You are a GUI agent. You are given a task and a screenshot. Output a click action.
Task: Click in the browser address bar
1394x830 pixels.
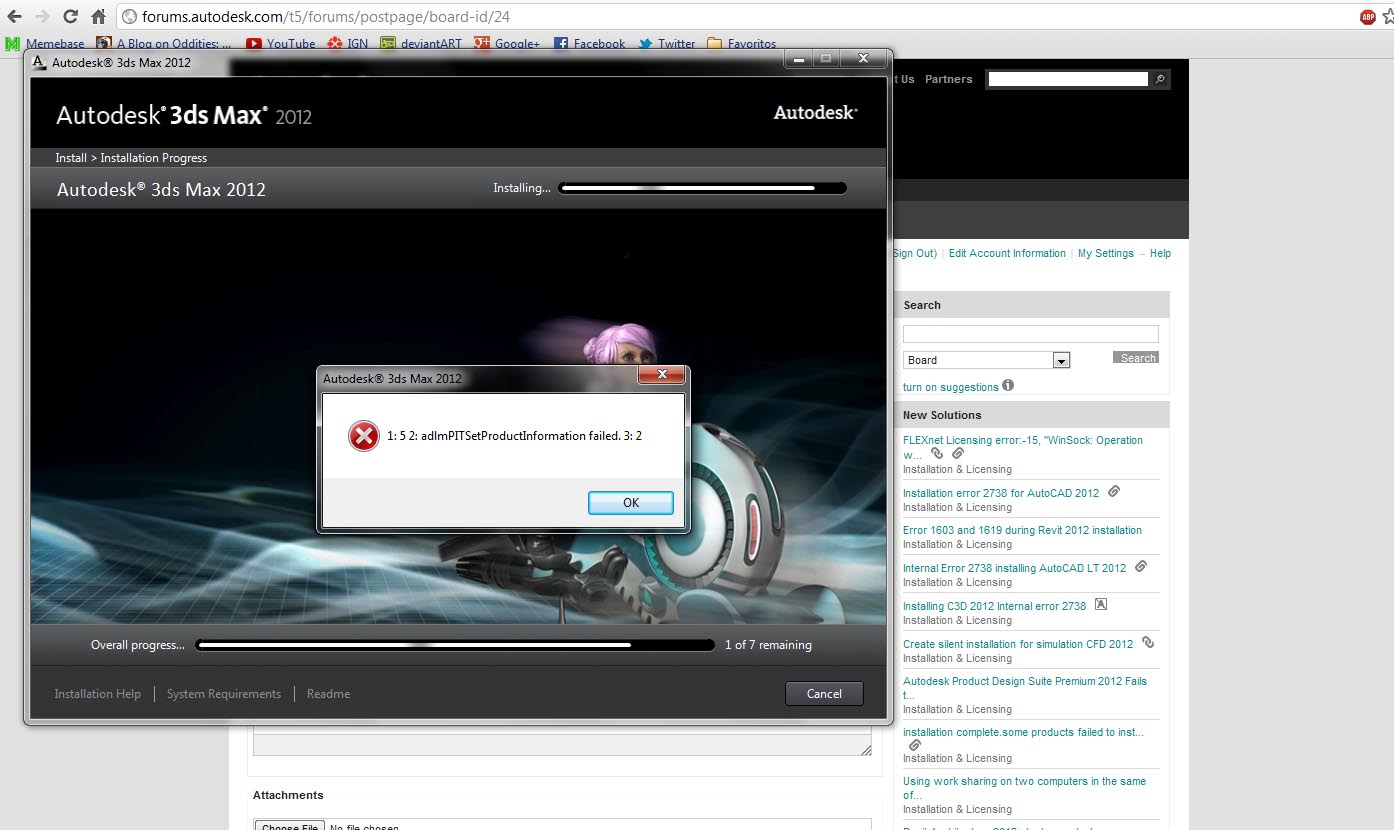click(x=735, y=17)
